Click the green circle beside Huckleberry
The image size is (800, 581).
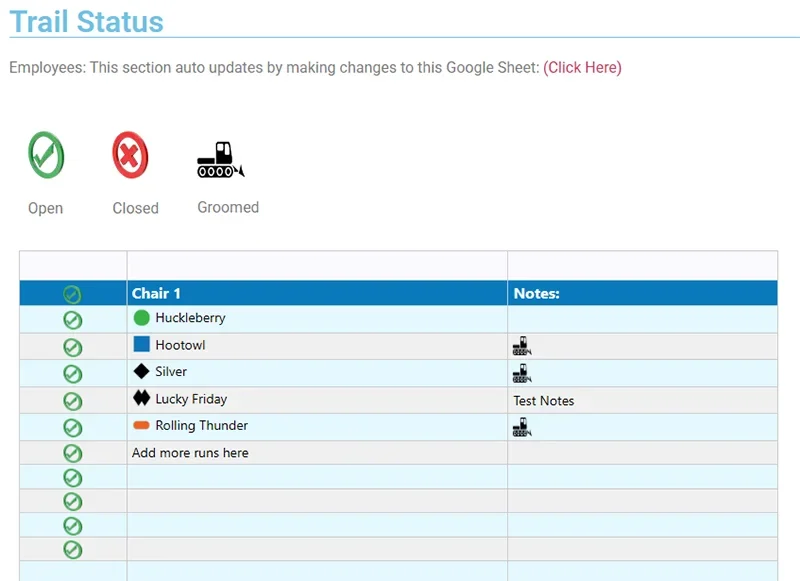[141, 318]
